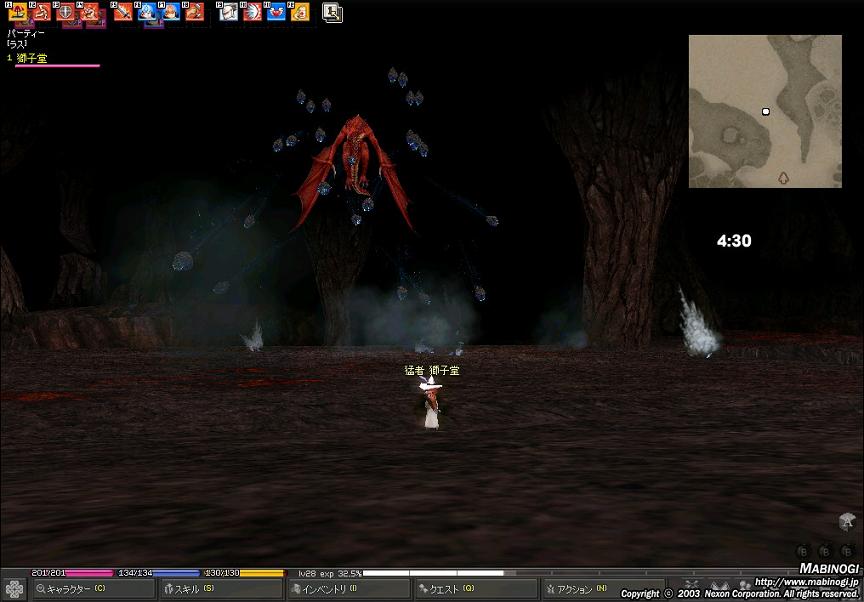Select party member 獅子堂 in party list

(32, 58)
